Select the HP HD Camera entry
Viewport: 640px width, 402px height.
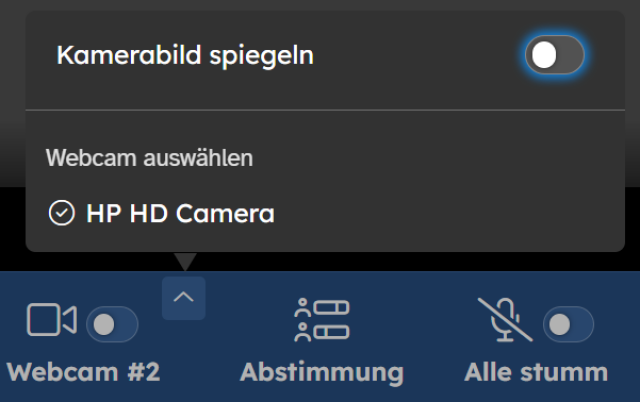325,213
